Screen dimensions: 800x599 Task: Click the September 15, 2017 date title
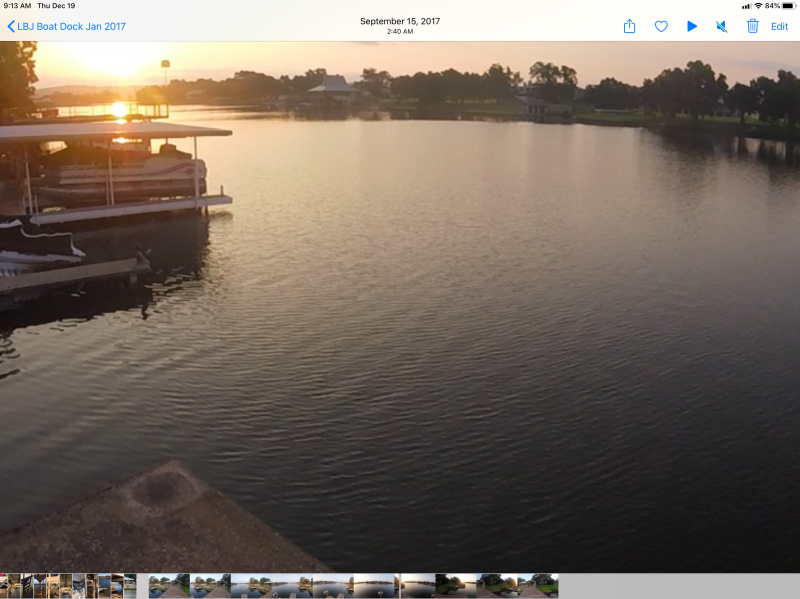pos(400,21)
